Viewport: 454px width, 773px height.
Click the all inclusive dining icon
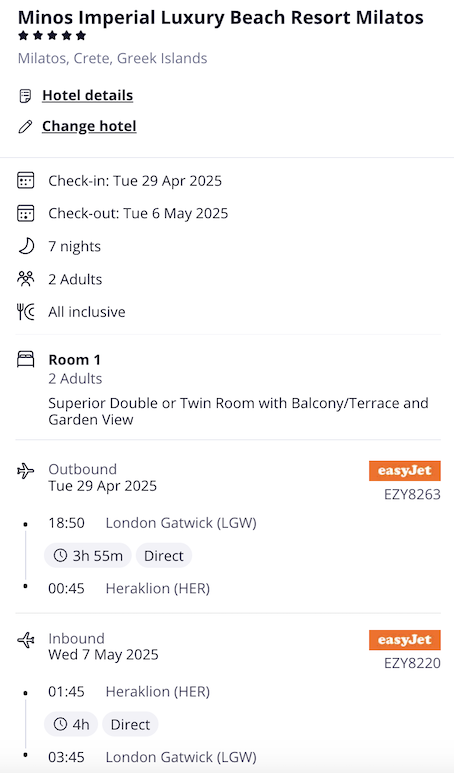pyautogui.click(x=26, y=312)
